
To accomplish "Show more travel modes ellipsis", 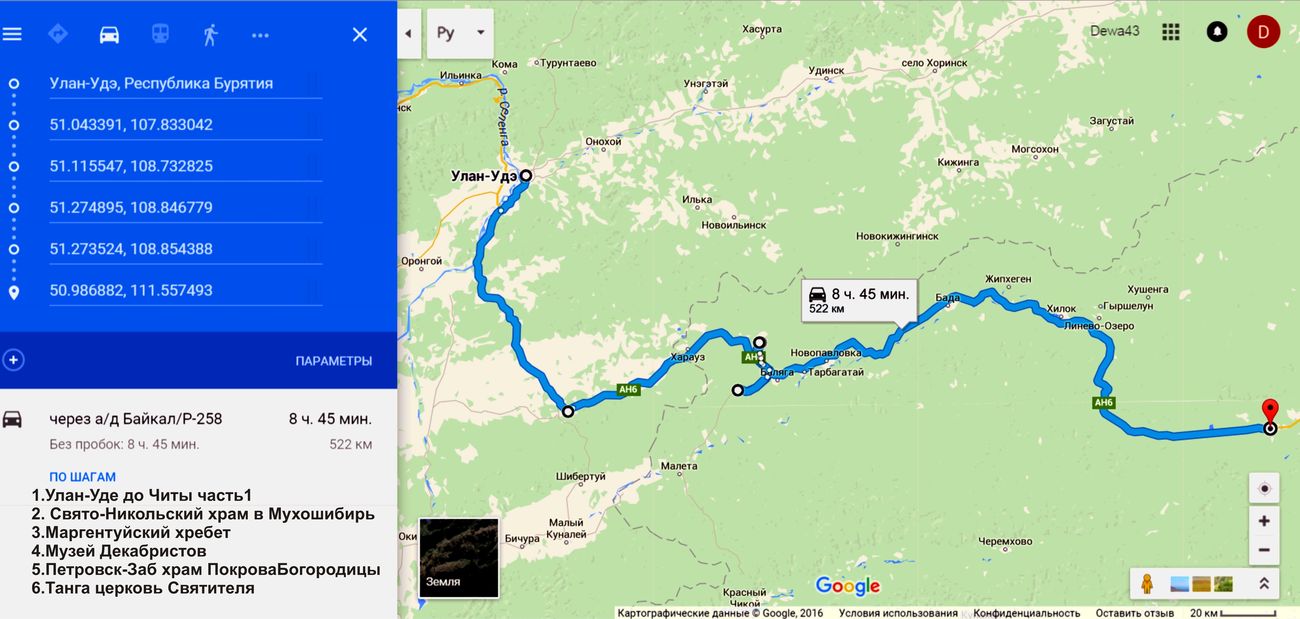I will coord(260,35).
